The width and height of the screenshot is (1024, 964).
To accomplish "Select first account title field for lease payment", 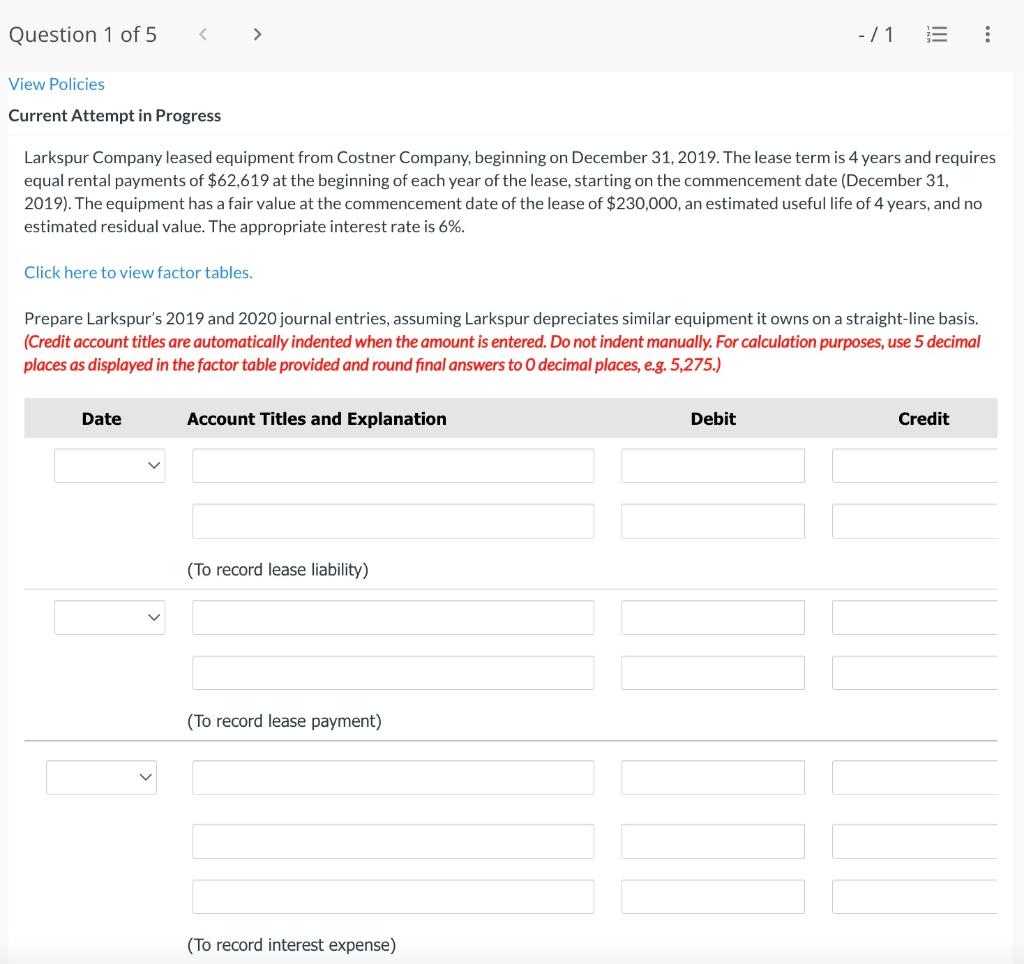I will (x=393, y=617).
